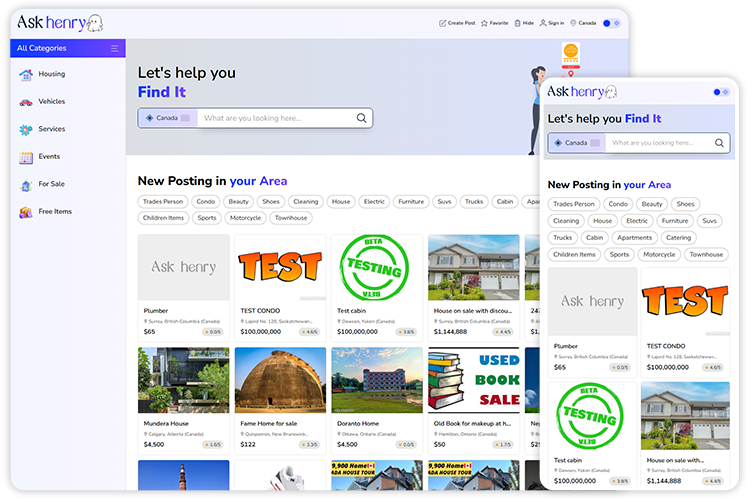Collapse the All Categories menu
The height and width of the screenshot is (500, 750).
[115, 48]
